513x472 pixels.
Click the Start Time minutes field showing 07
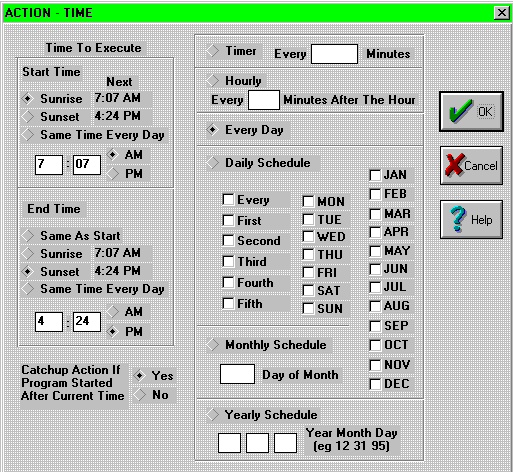point(87,165)
